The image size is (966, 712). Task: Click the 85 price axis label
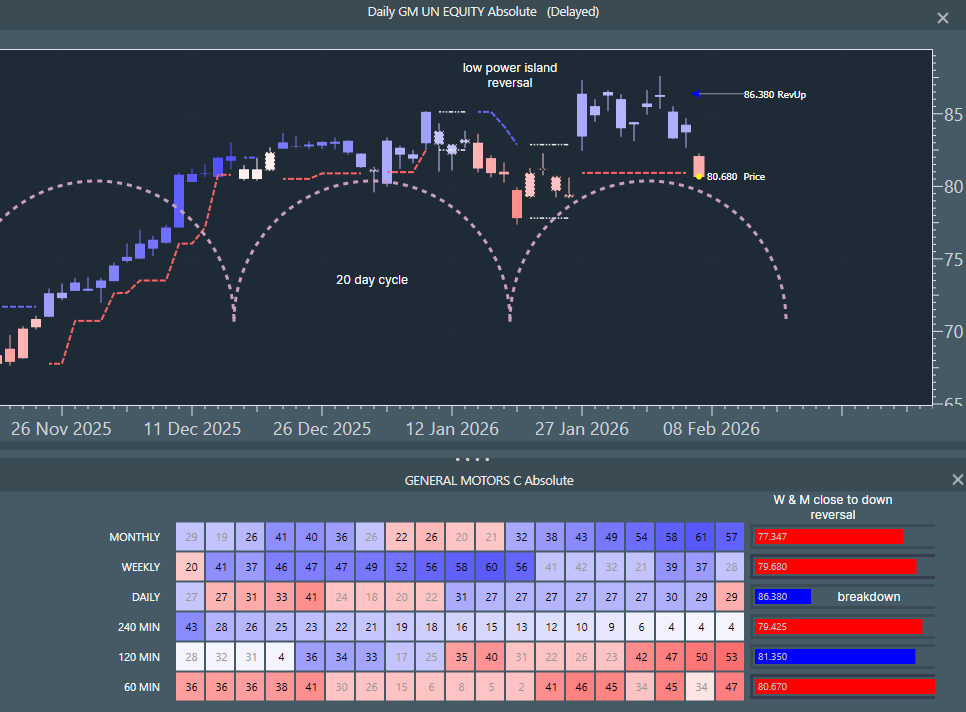tap(953, 115)
